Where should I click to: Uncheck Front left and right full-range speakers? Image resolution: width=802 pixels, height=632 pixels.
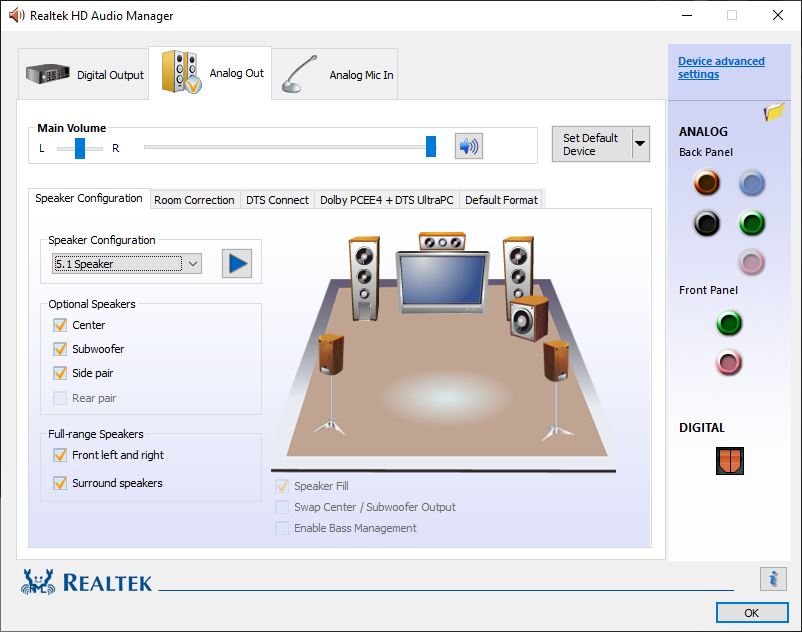coord(60,455)
